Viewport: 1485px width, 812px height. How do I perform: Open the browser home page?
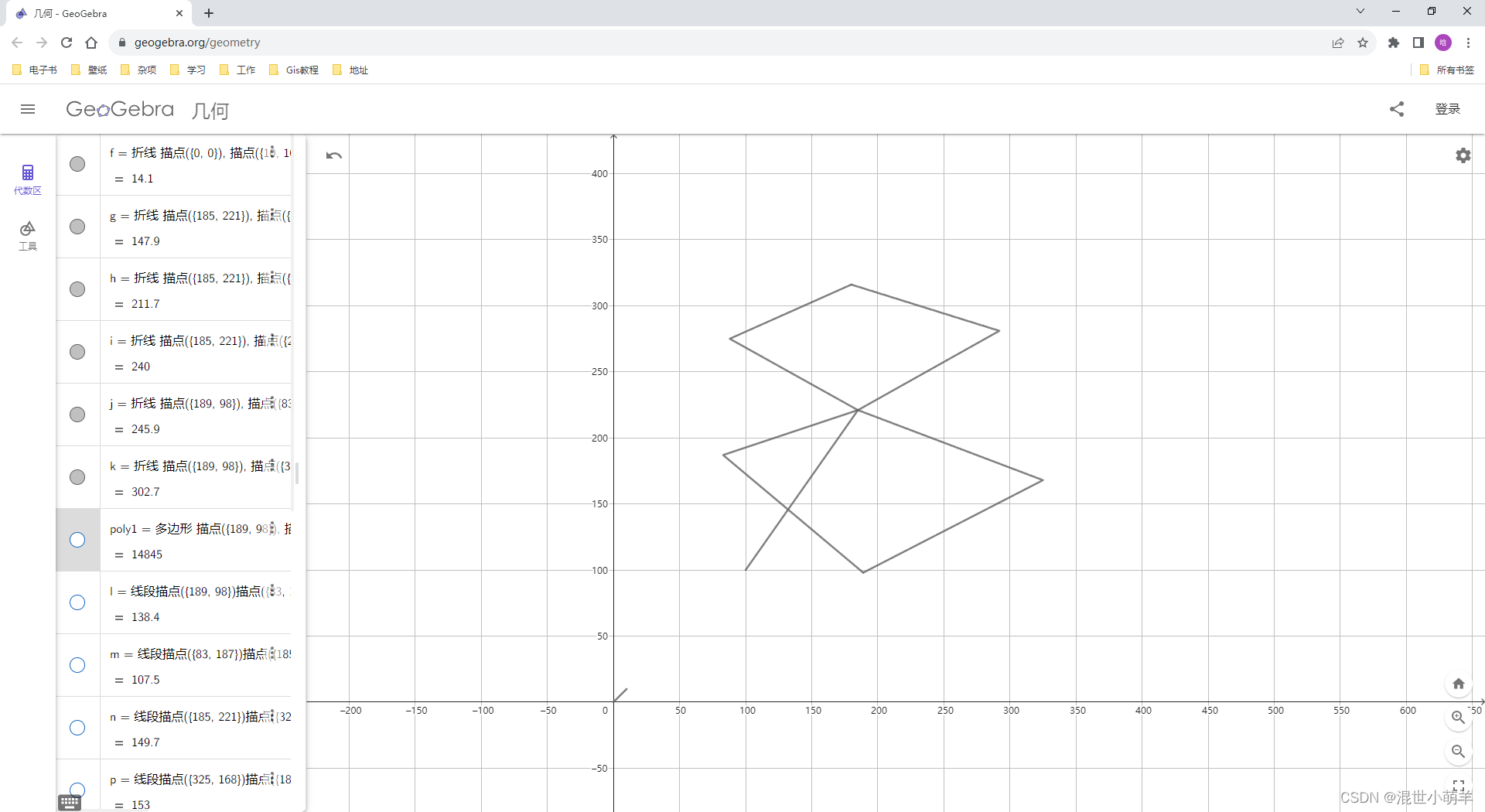pyautogui.click(x=91, y=43)
